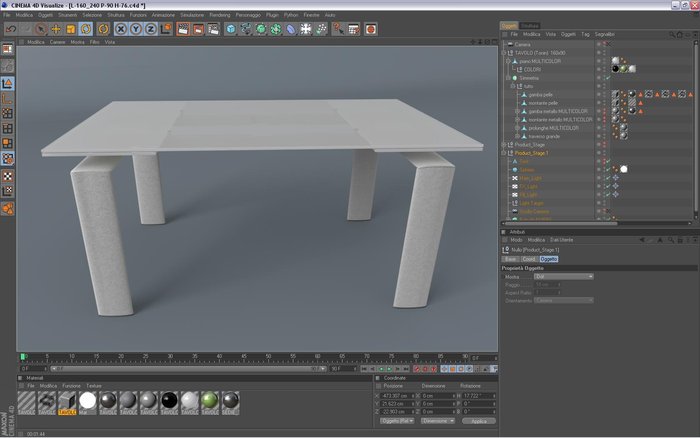The width and height of the screenshot is (700, 438).
Task: Open the Animazione menu
Action: pyautogui.click(x=163, y=15)
